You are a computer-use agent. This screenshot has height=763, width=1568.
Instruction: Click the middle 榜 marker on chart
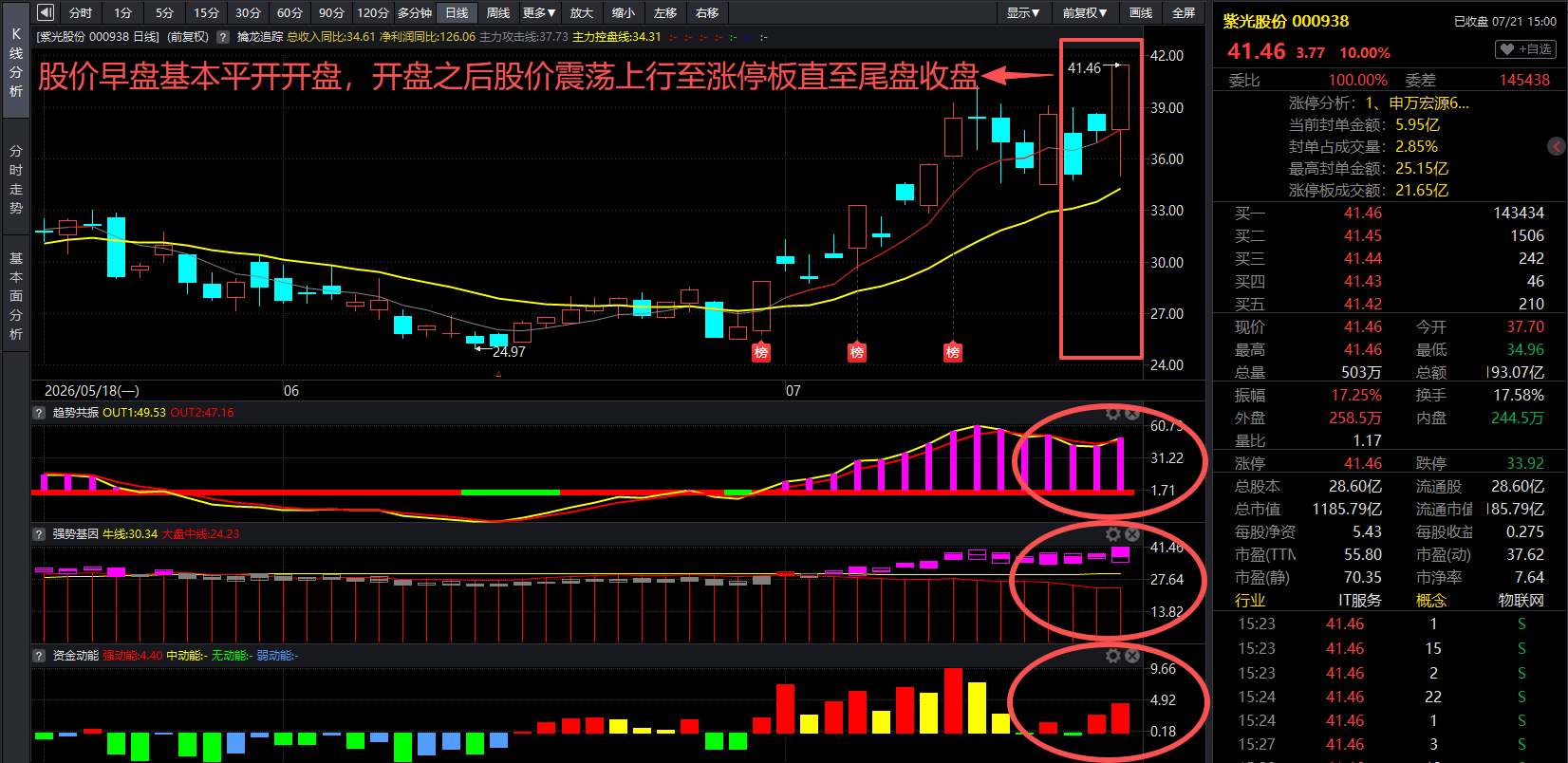857,352
